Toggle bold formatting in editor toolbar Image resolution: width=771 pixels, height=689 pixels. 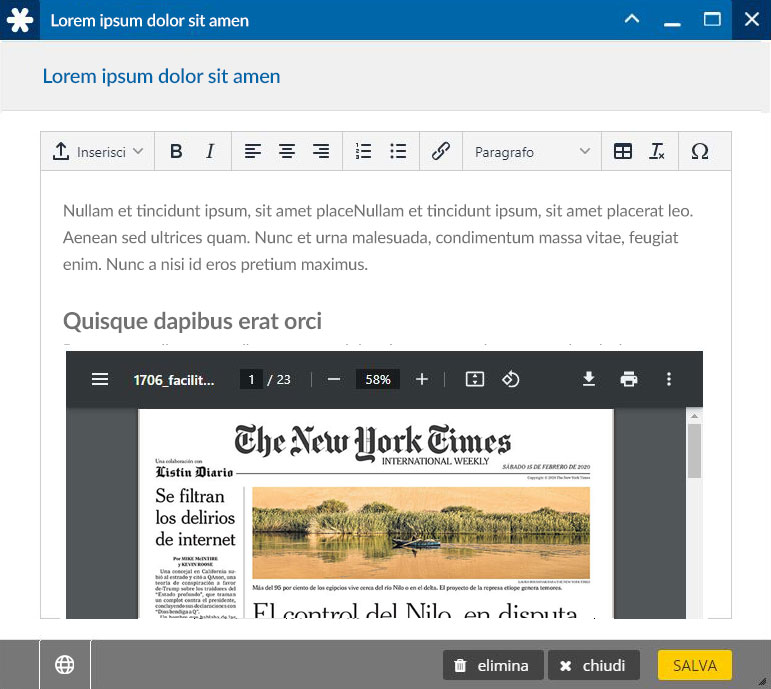[176, 152]
